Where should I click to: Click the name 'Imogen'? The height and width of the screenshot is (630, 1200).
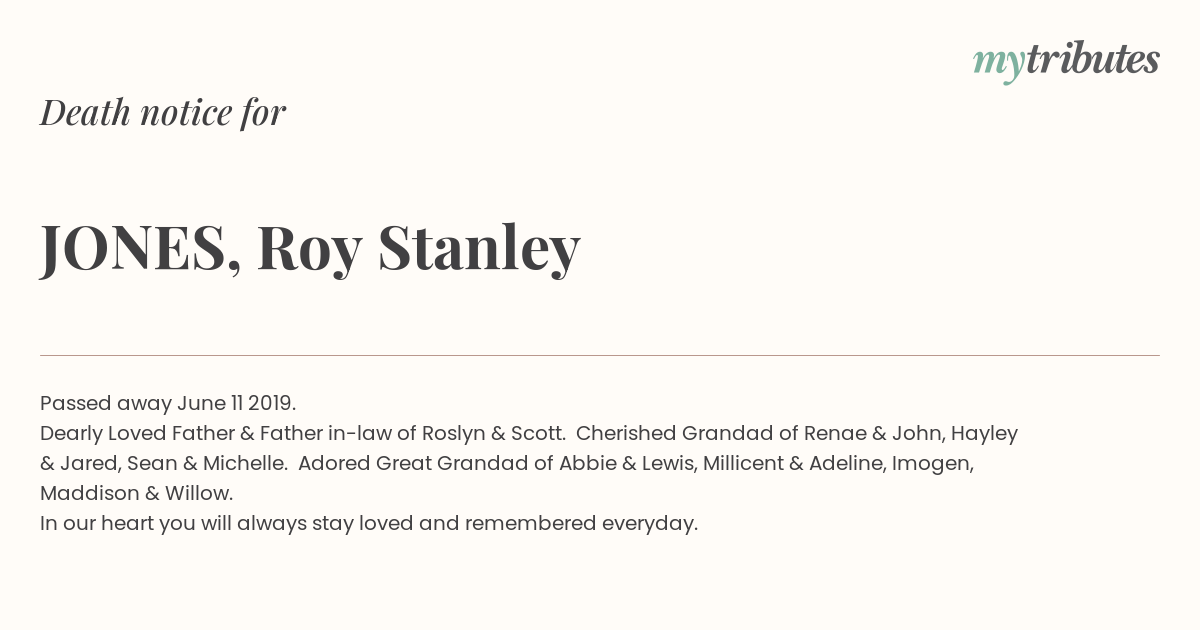tap(932, 463)
